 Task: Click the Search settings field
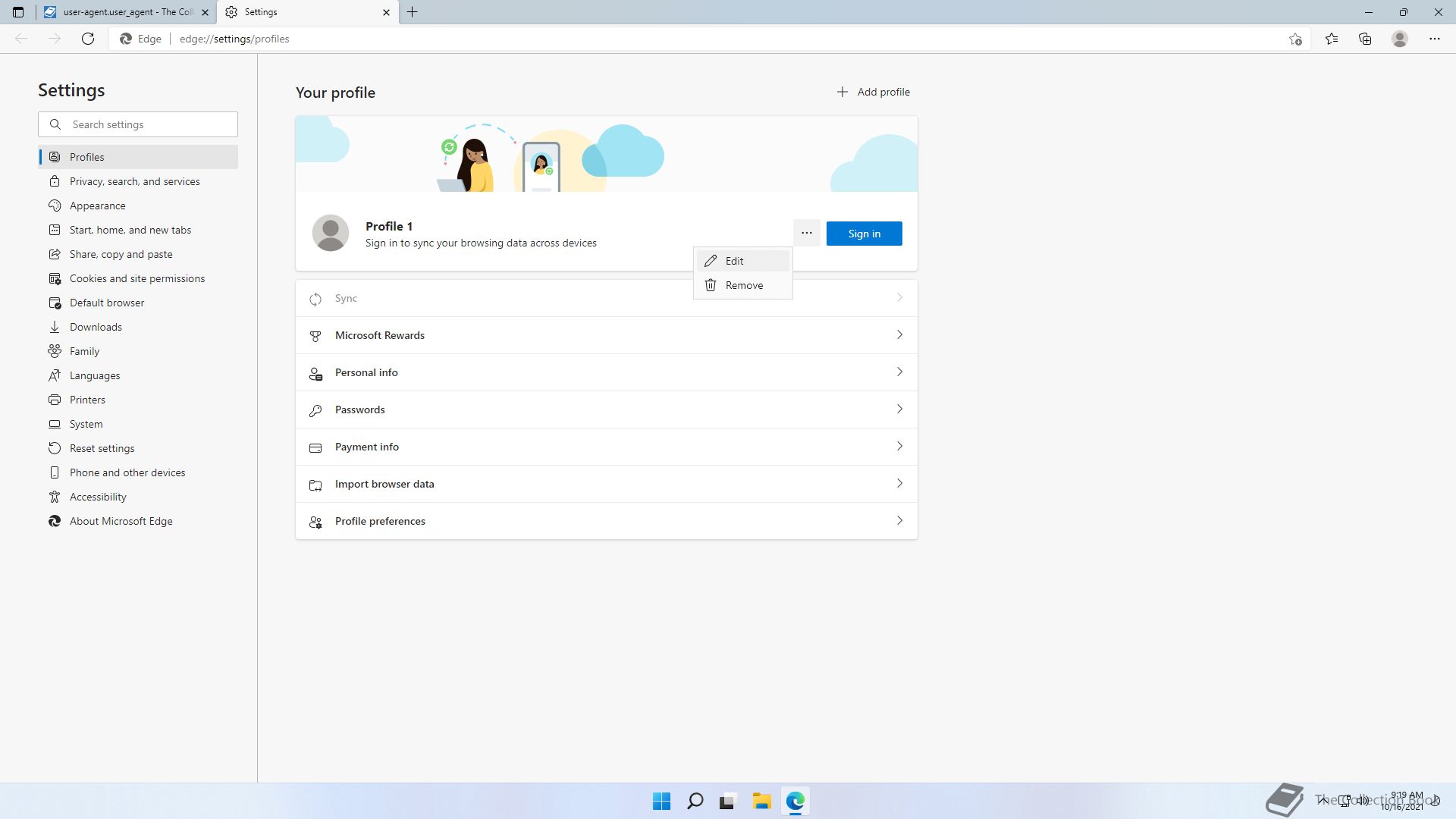(x=138, y=124)
